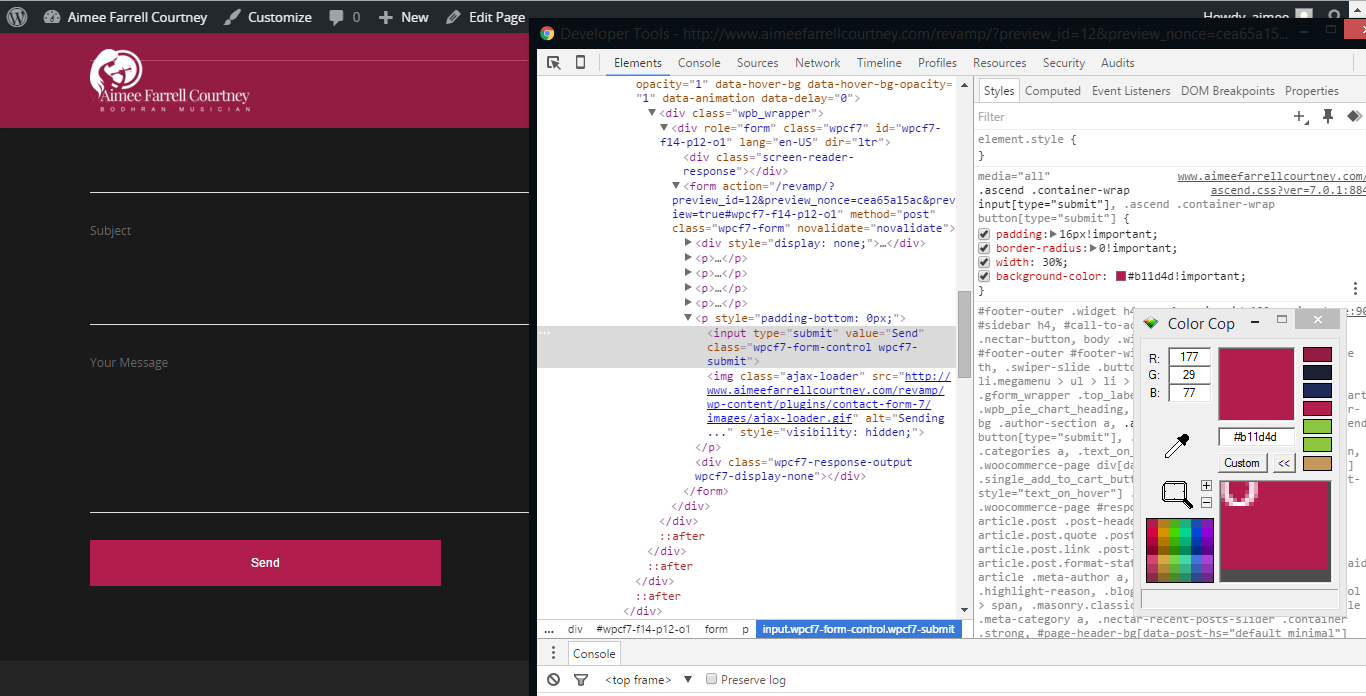Viewport: 1366px width, 696px height.
Task: Disable the background-color CSS property checkbox
Action: coord(984,277)
